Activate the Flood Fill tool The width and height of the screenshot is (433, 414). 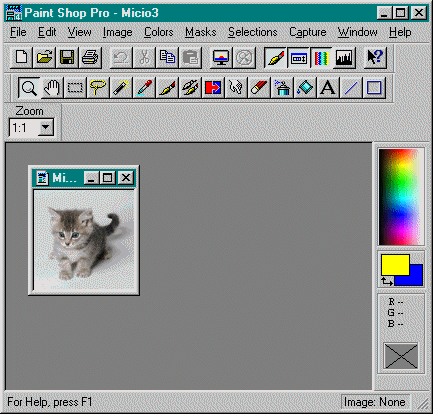point(305,88)
